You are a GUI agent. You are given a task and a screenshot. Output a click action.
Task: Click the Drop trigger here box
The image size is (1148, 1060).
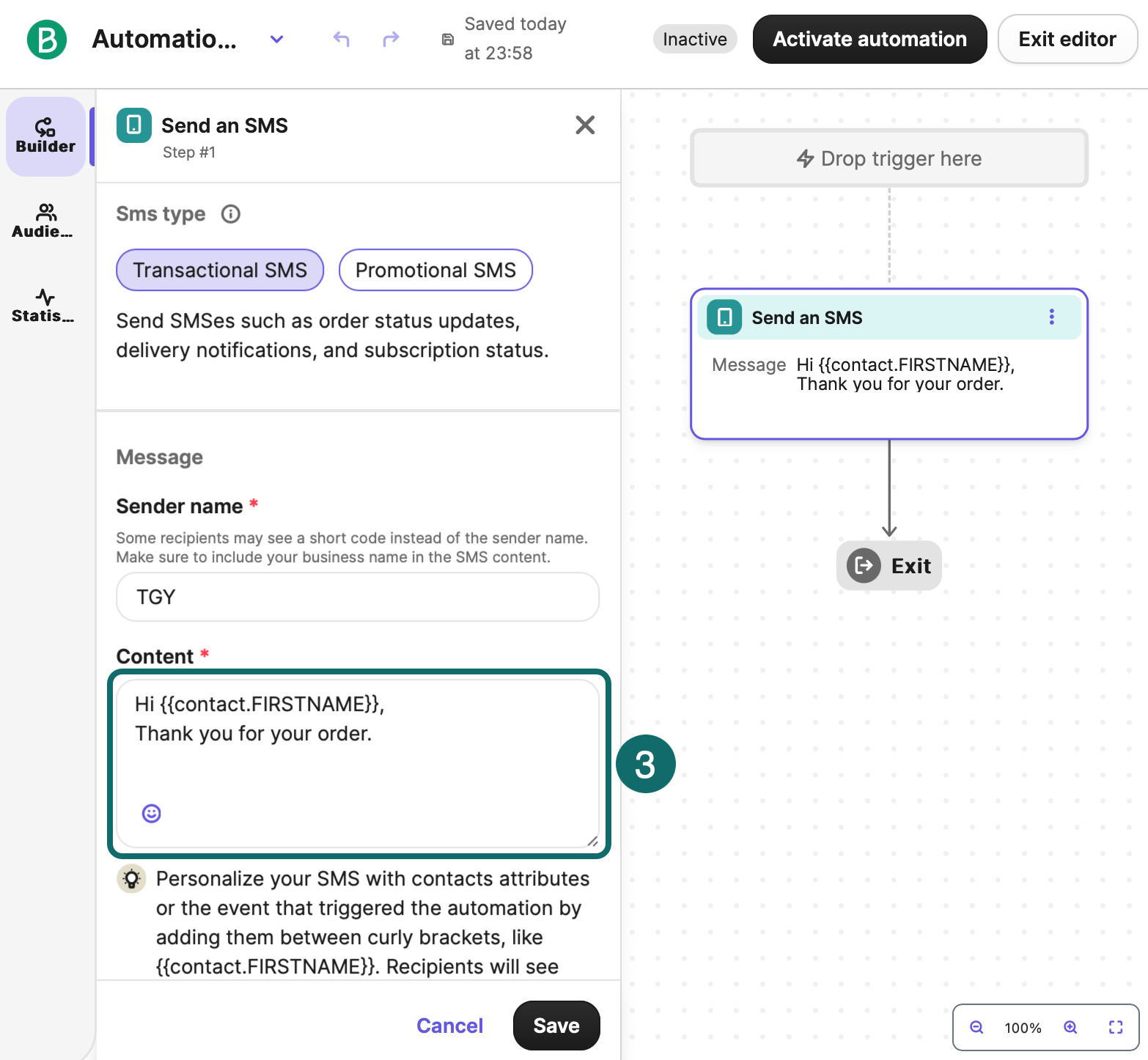pos(889,158)
